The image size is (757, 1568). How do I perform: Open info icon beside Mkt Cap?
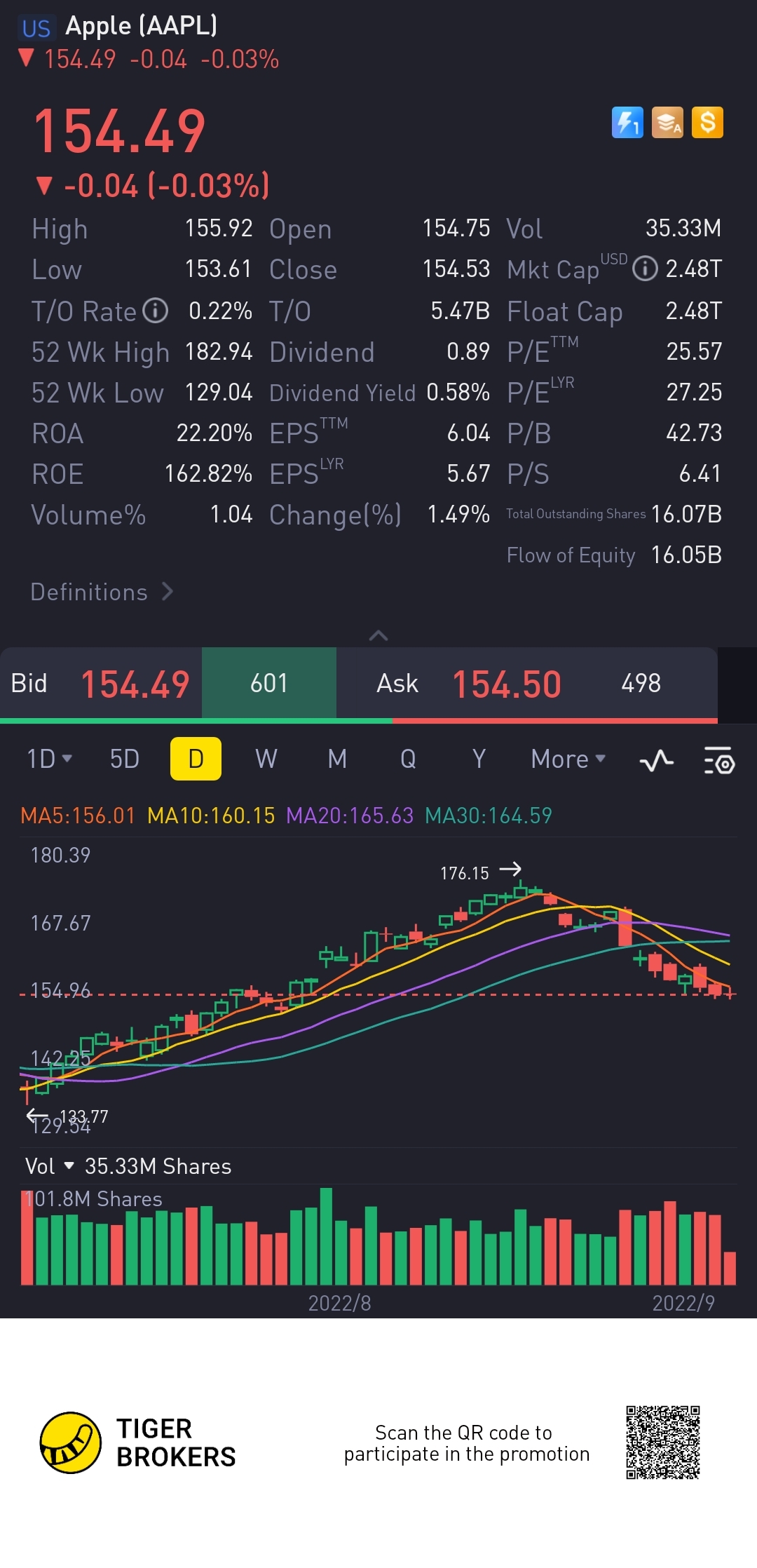coord(645,269)
